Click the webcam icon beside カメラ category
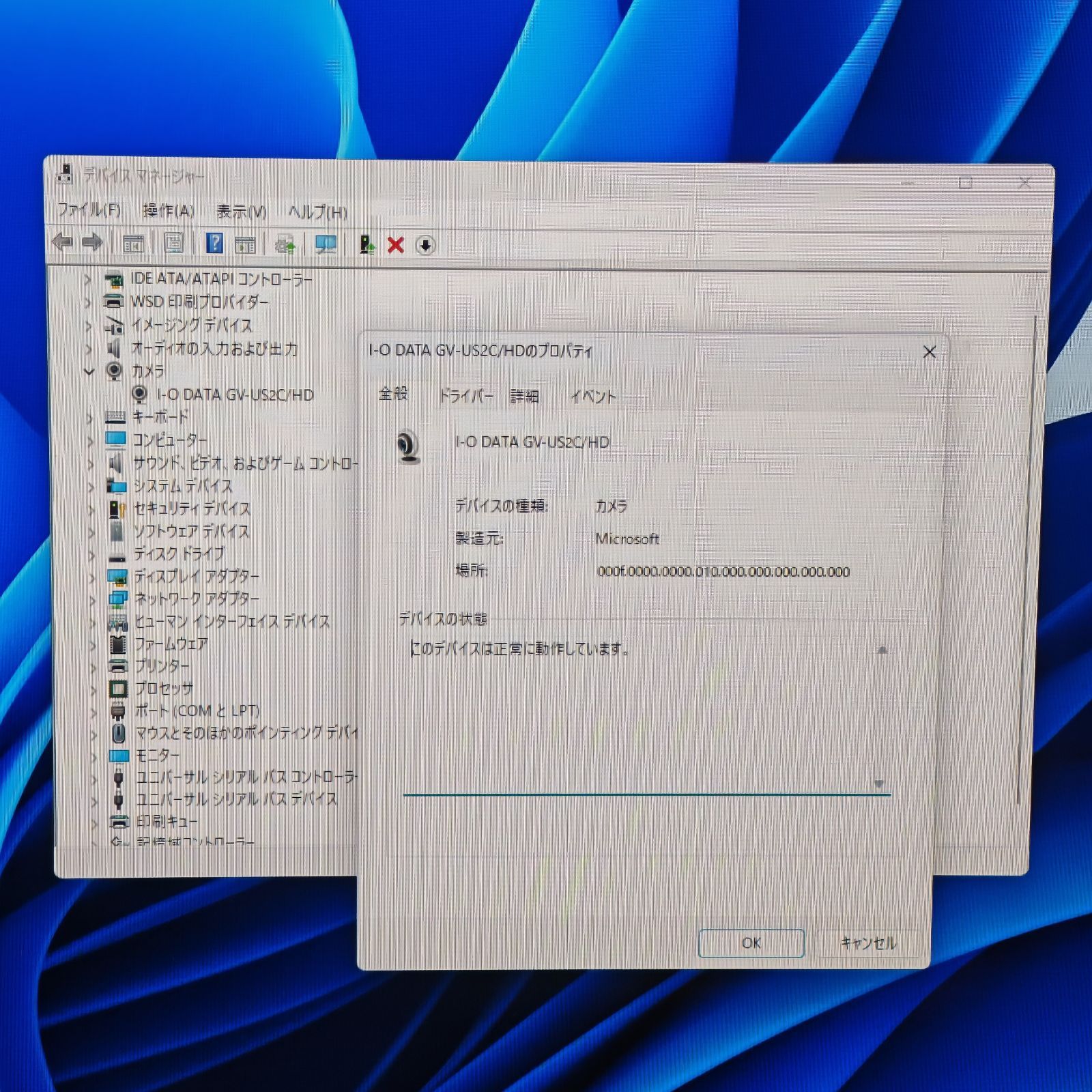 115,371
